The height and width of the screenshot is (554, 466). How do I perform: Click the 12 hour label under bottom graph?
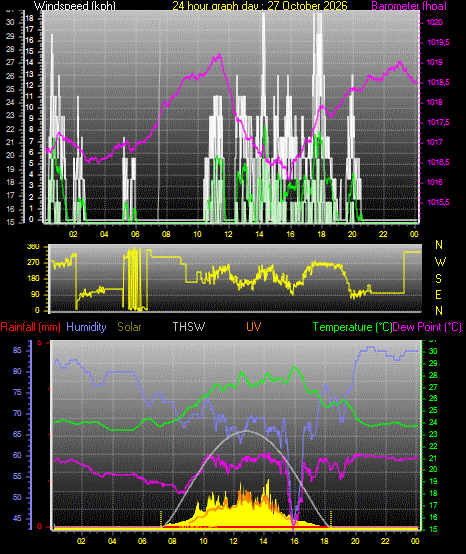click(234, 541)
